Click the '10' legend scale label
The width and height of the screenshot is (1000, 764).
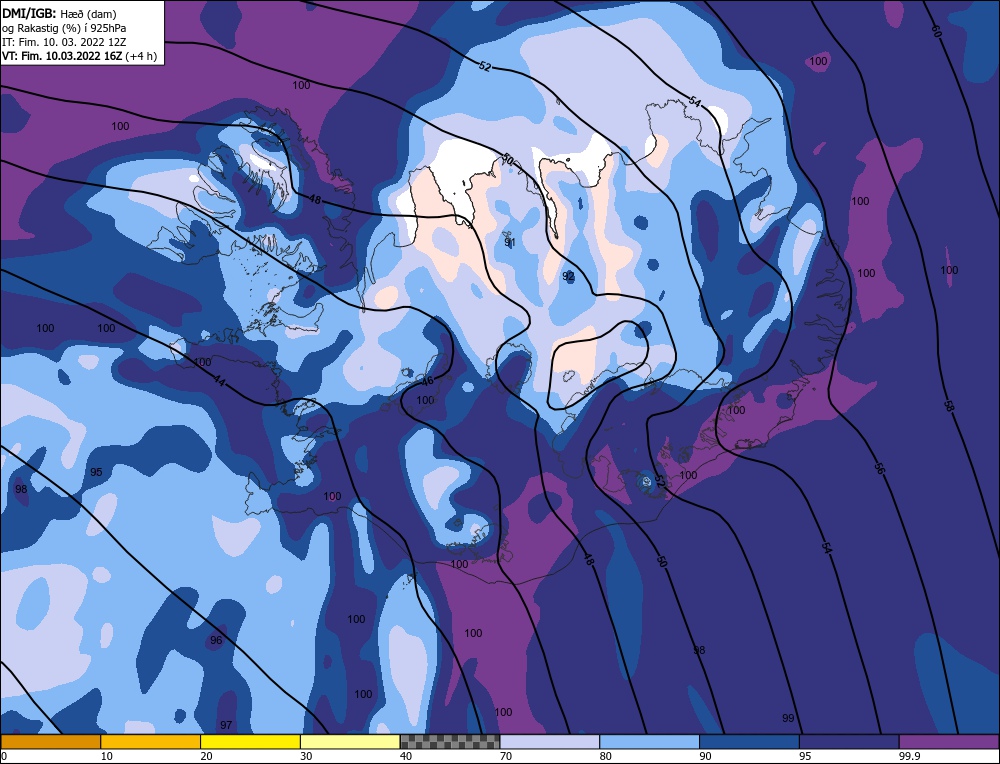tap(107, 756)
